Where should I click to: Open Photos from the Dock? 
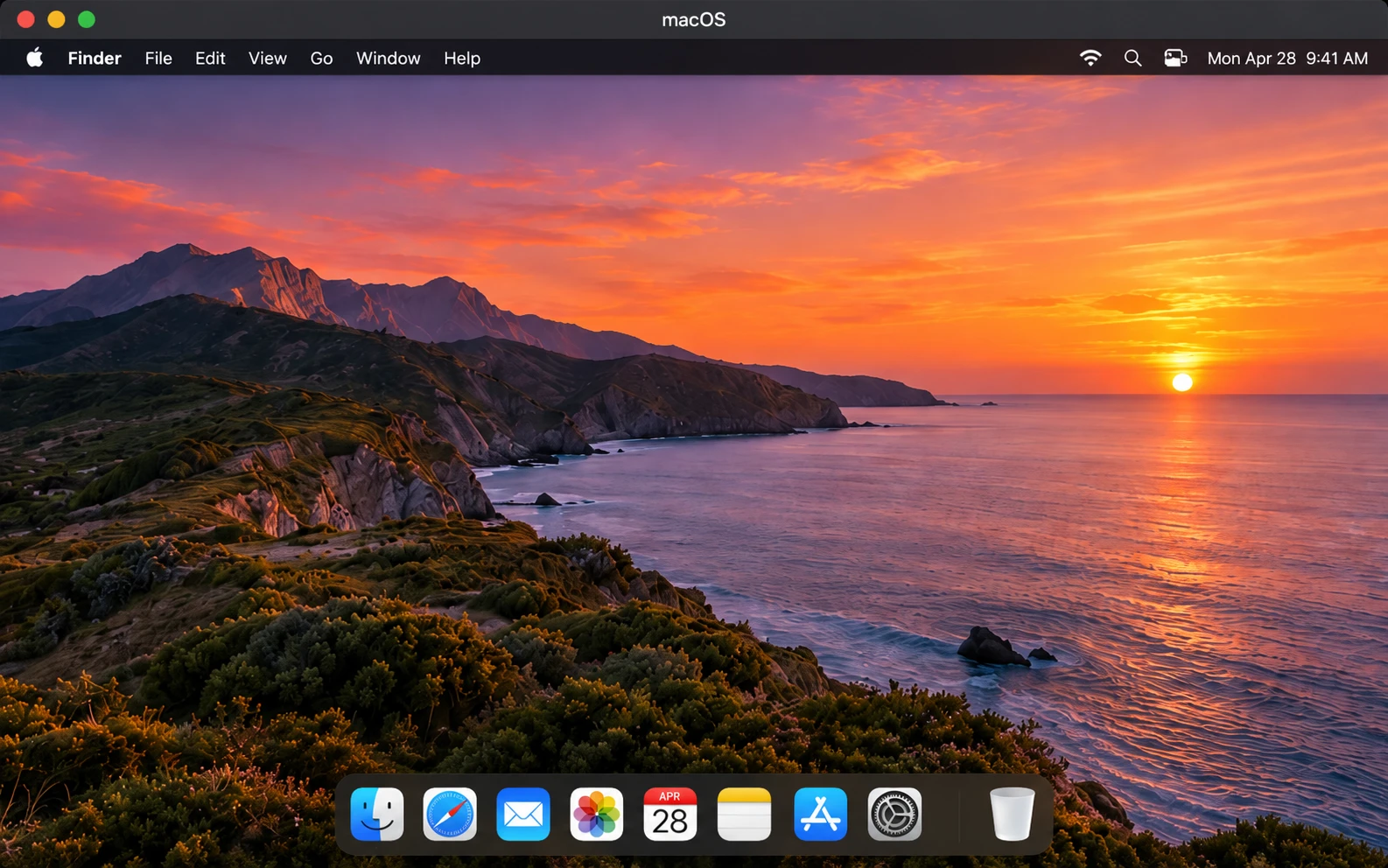click(597, 814)
